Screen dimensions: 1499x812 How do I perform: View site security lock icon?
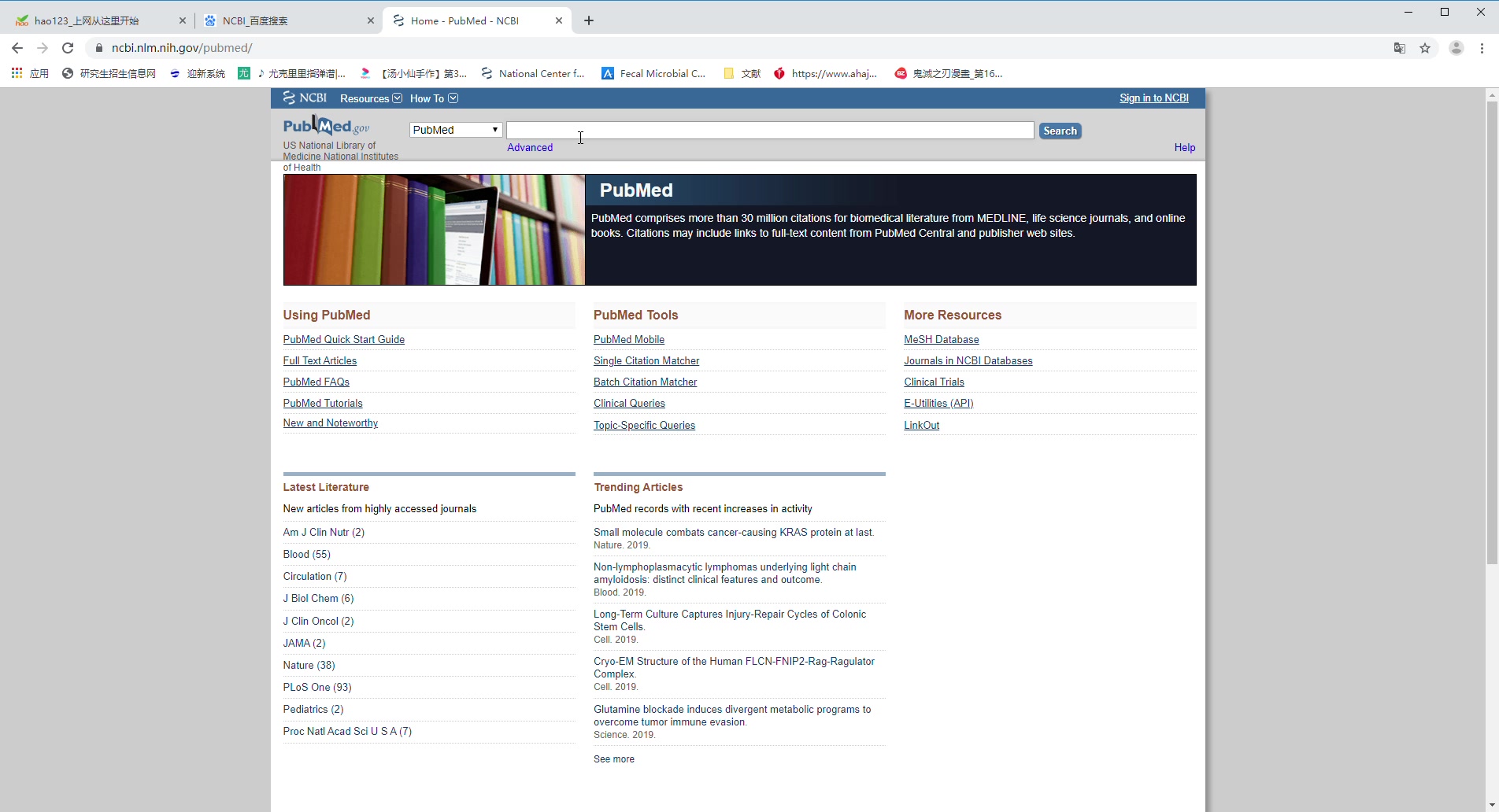[x=99, y=48]
